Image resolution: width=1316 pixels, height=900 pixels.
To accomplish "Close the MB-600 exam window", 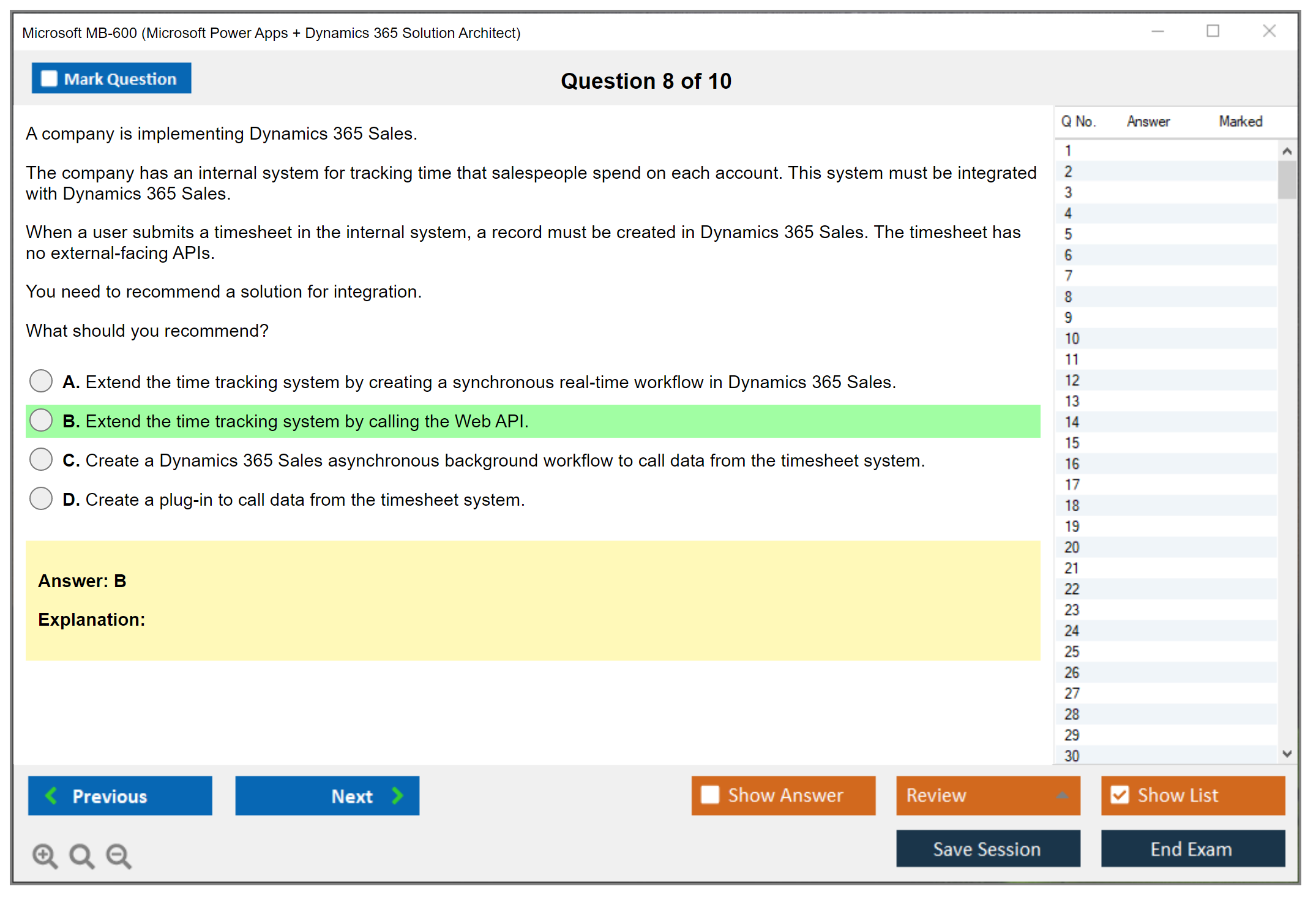I will [1269, 31].
